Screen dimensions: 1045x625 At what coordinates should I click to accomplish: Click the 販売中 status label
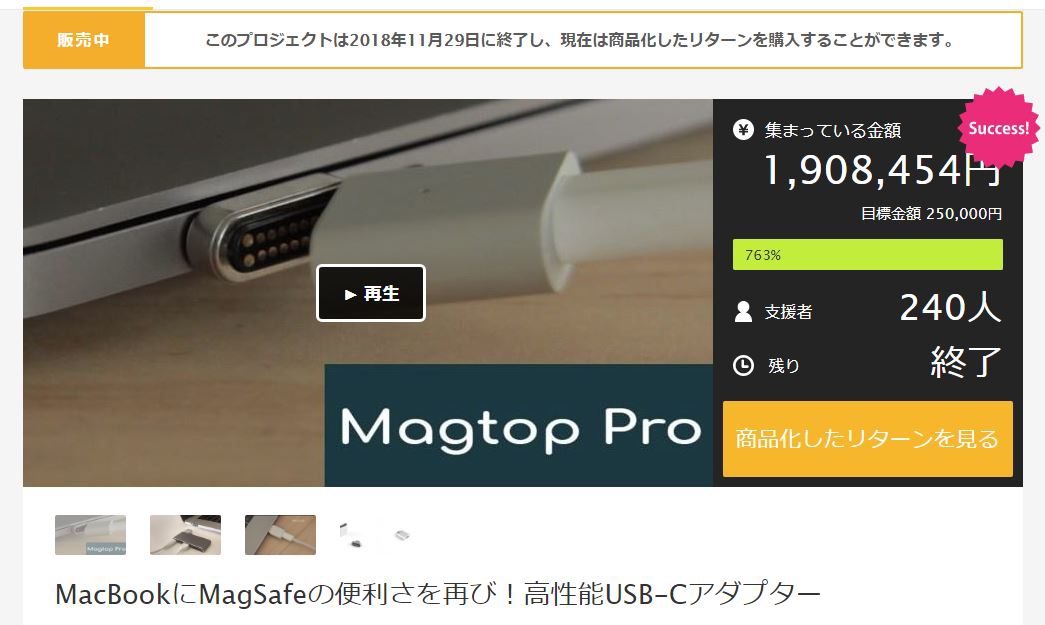click(84, 40)
